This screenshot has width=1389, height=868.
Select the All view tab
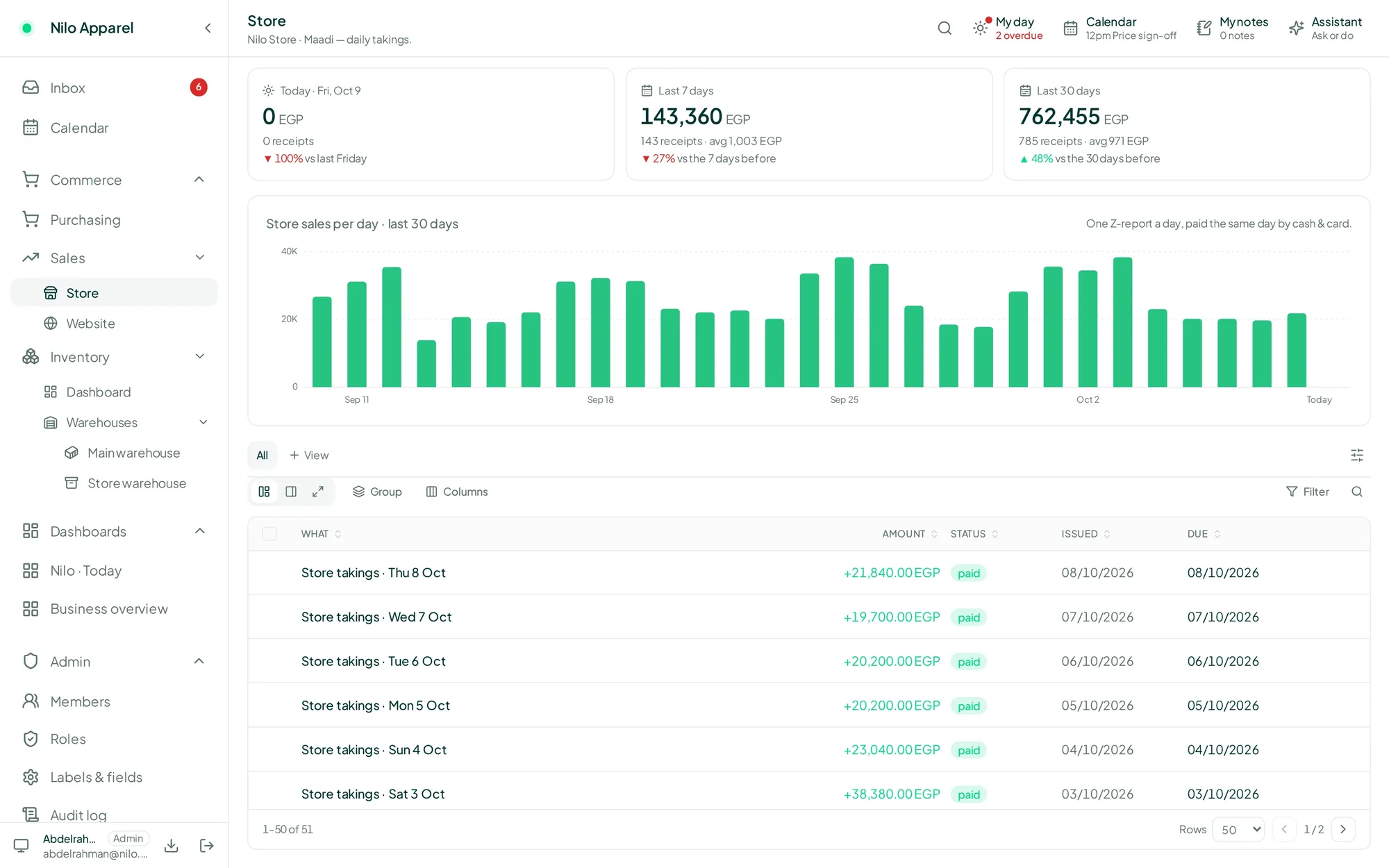tap(263, 456)
